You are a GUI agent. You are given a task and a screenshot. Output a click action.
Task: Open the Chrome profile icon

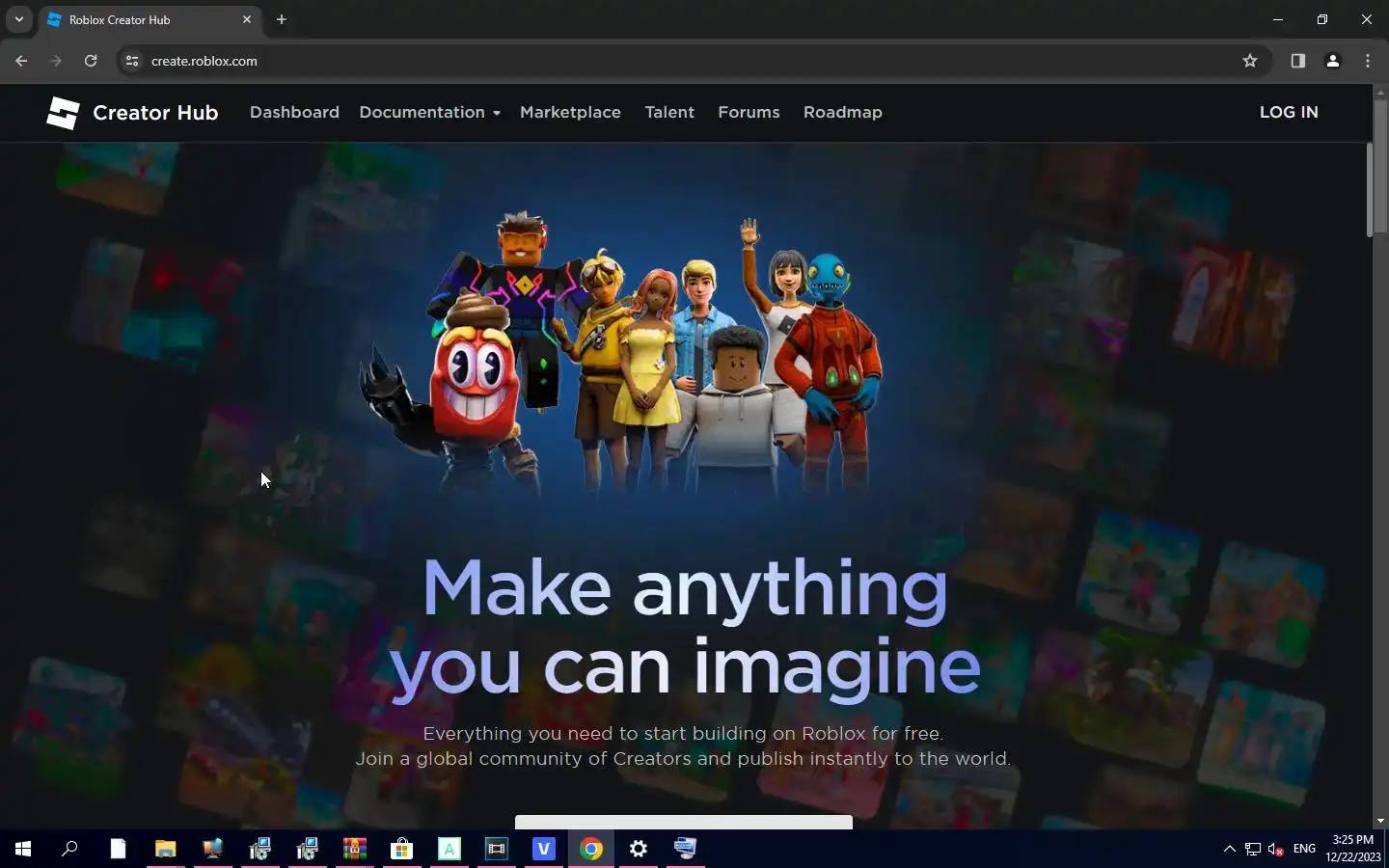pos(1333,61)
